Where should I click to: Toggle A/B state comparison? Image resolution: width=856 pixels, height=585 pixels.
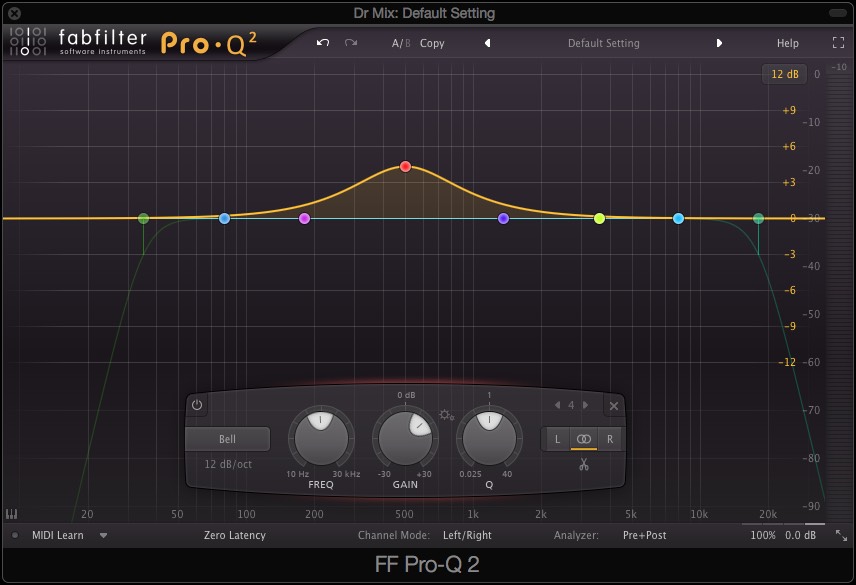(401, 43)
